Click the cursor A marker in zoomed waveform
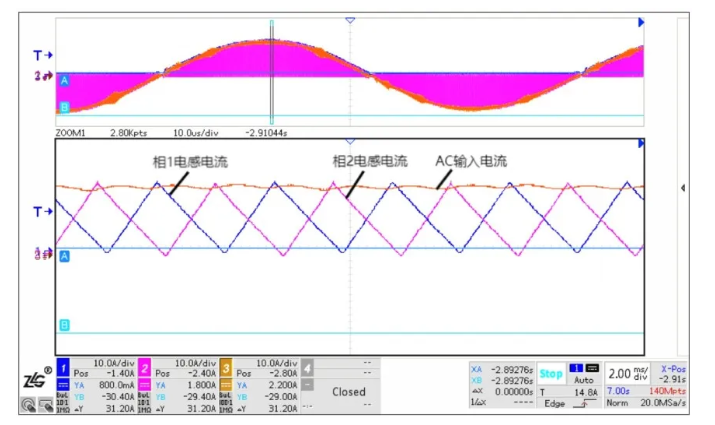 [x=64, y=257]
